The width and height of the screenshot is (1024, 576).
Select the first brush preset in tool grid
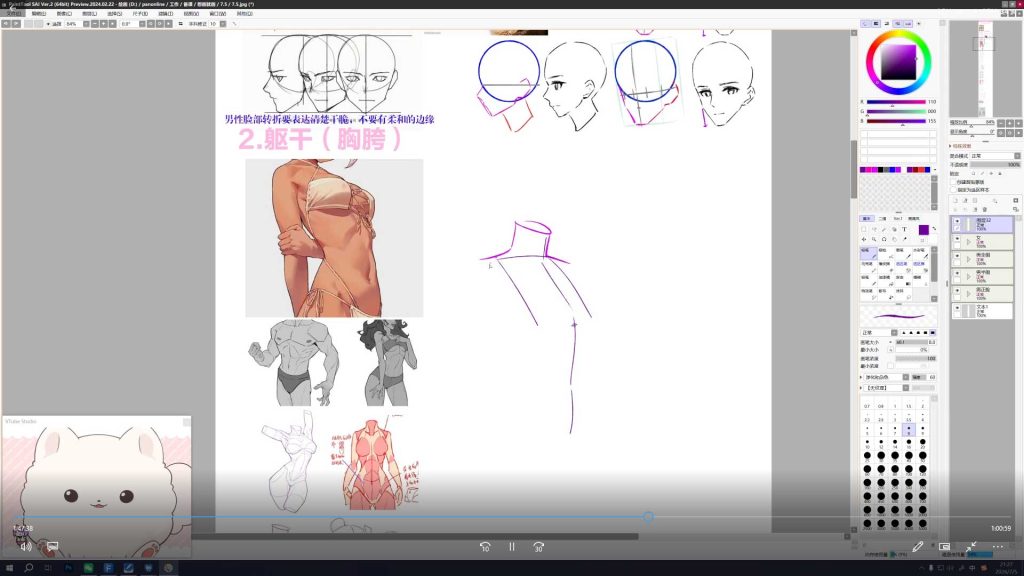[869, 253]
